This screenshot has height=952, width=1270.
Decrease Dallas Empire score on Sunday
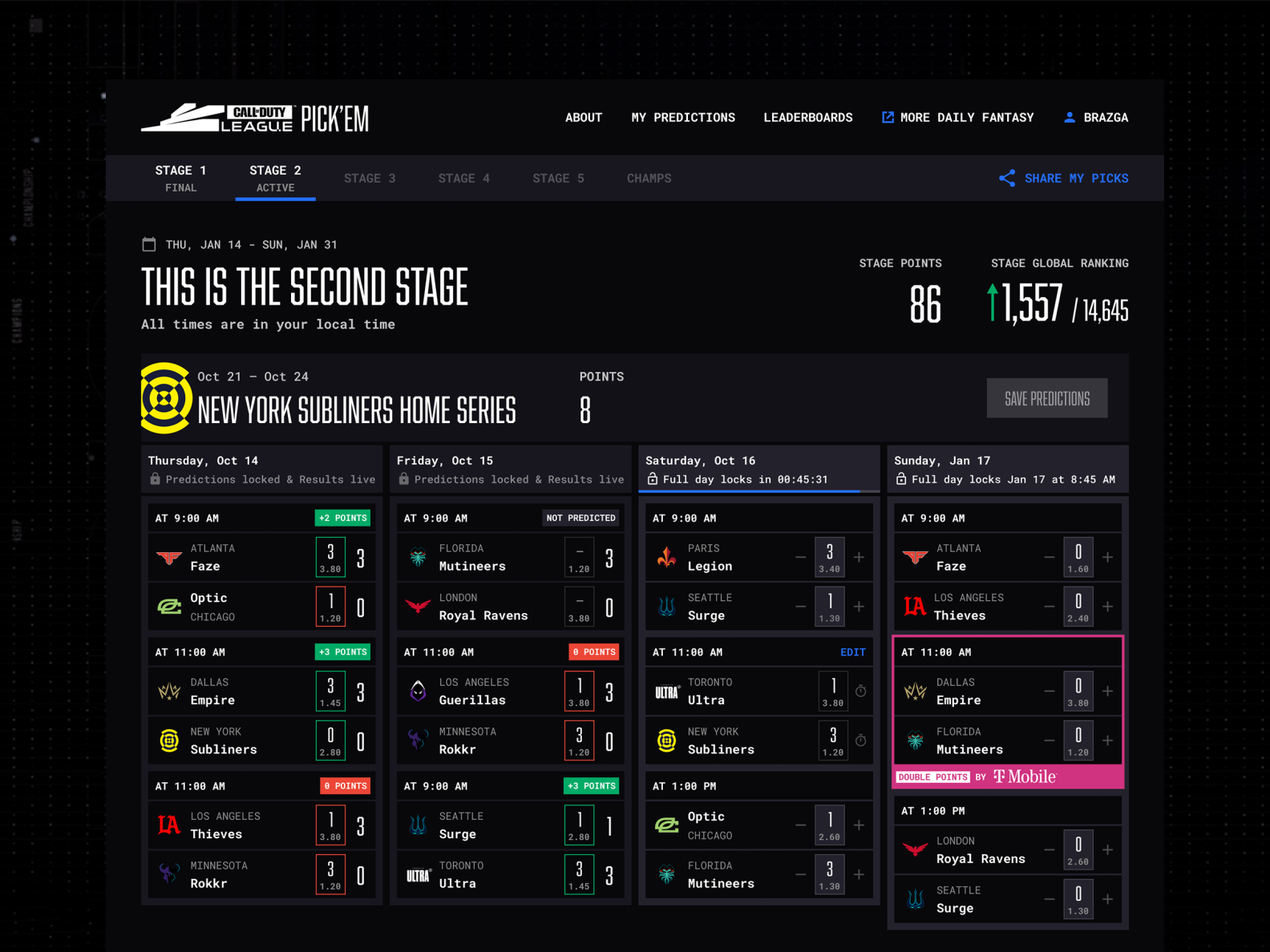click(x=1049, y=691)
